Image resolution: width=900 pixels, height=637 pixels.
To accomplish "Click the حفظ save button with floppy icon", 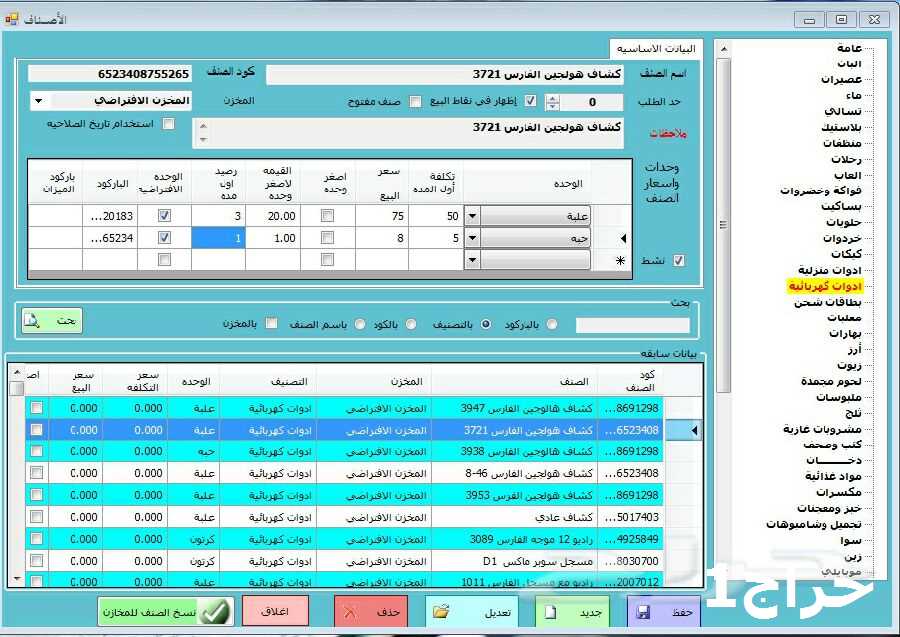I will coord(664,612).
